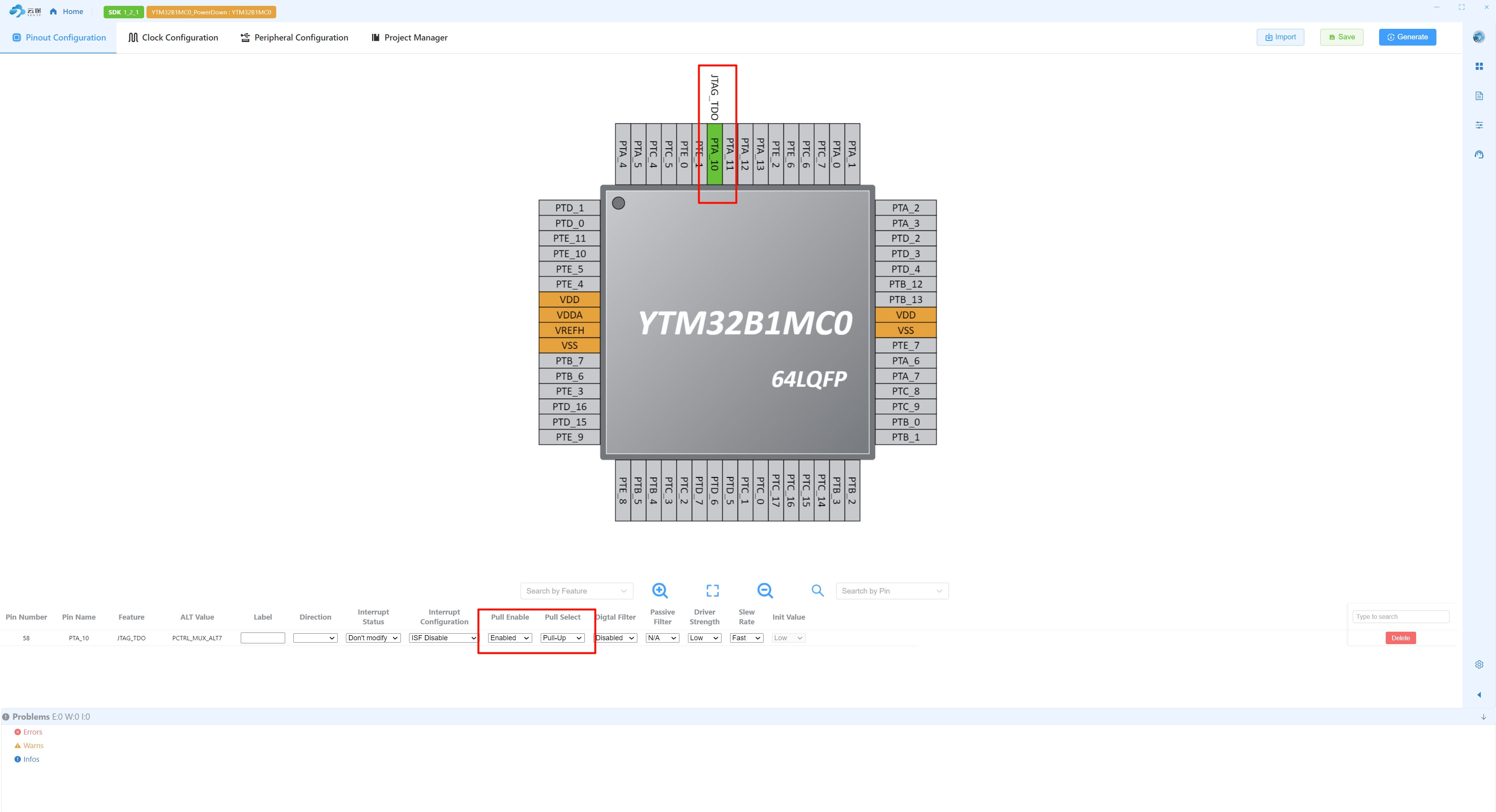The image size is (1496, 812).
Task: Collapse the Problems panel arrow
Action: pyautogui.click(x=1483, y=717)
